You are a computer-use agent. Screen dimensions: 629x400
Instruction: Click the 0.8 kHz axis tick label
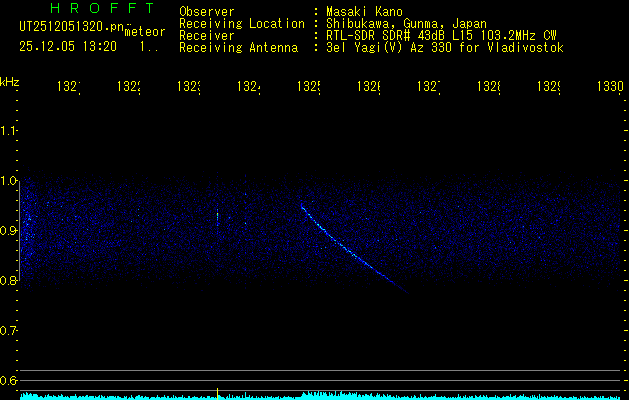click(8, 280)
